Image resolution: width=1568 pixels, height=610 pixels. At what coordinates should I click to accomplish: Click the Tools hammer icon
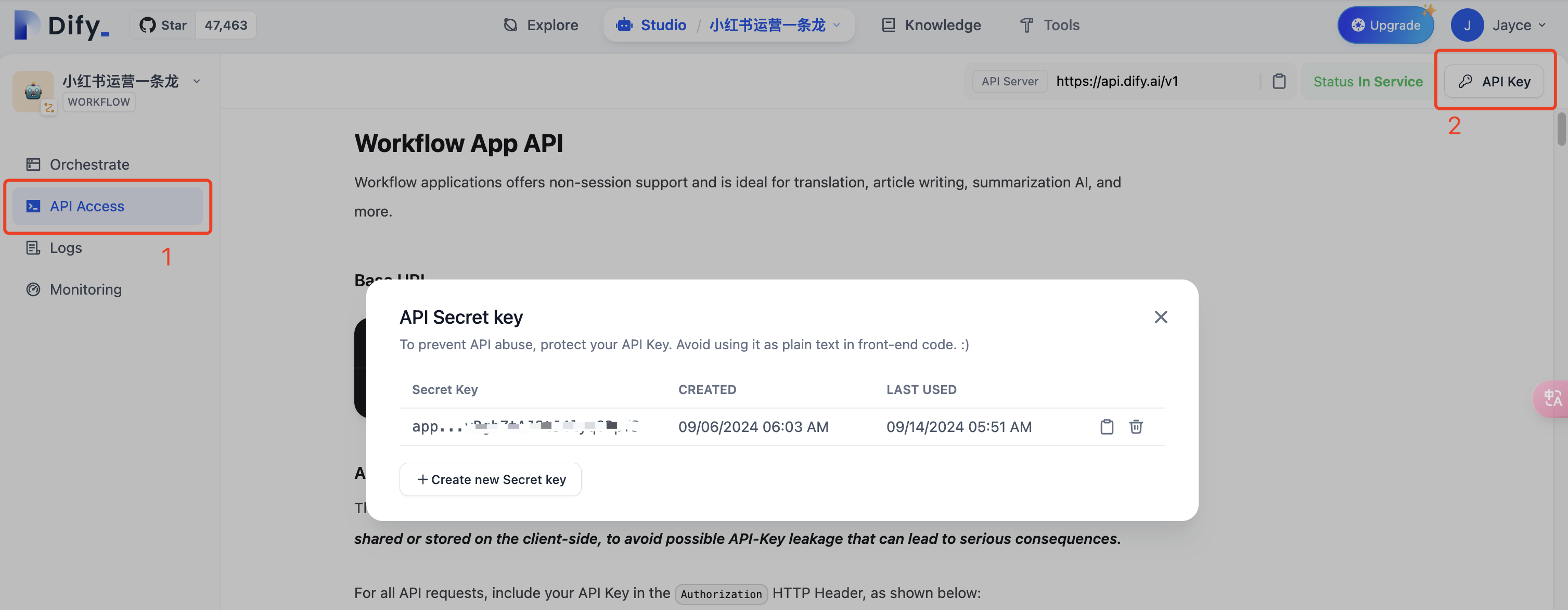[x=1026, y=25]
